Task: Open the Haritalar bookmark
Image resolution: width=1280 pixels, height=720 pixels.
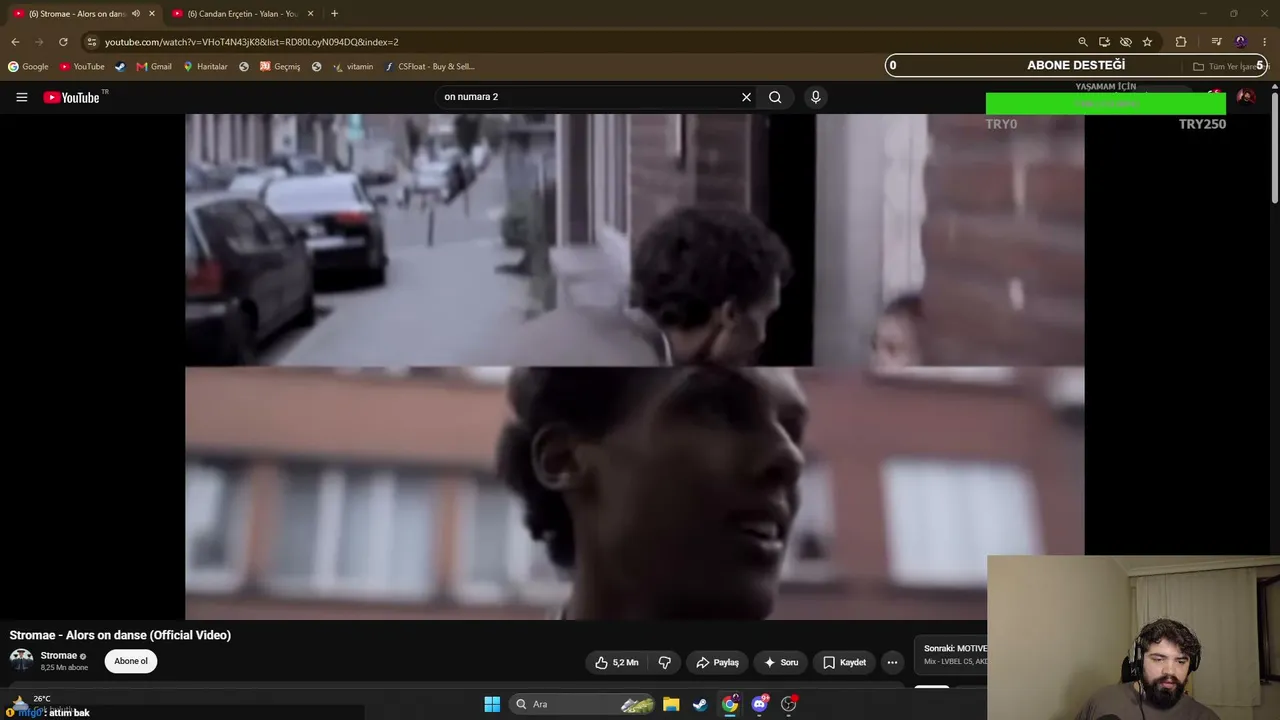Action: tap(205, 67)
